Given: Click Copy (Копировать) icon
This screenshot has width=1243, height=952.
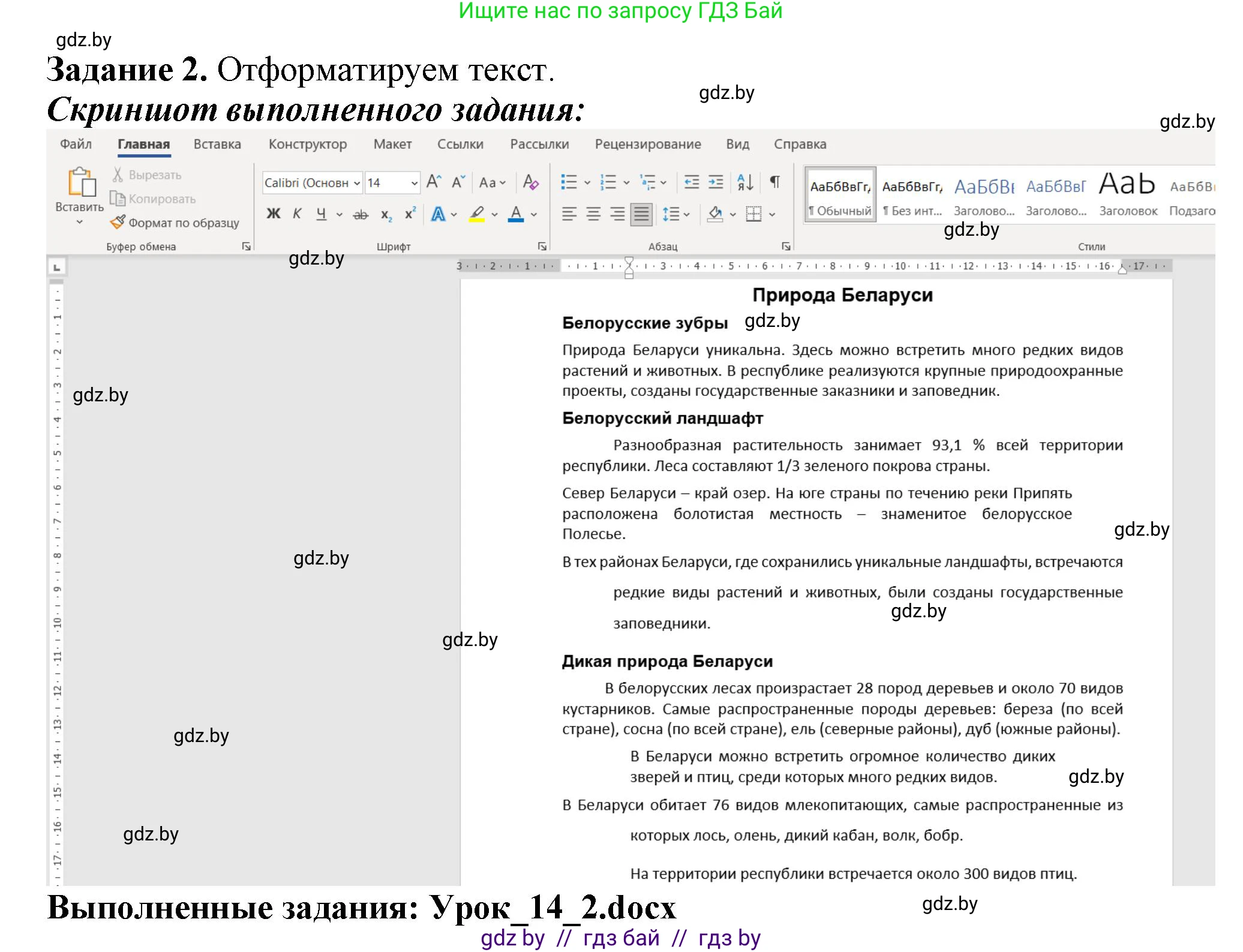Looking at the screenshot, I should pos(118,198).
